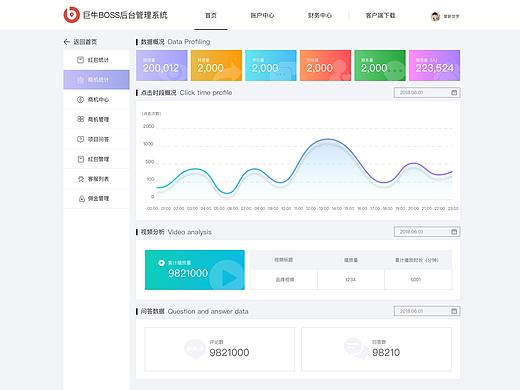
Task: Open the date picker for Video analysis
Action: [427, 232]
